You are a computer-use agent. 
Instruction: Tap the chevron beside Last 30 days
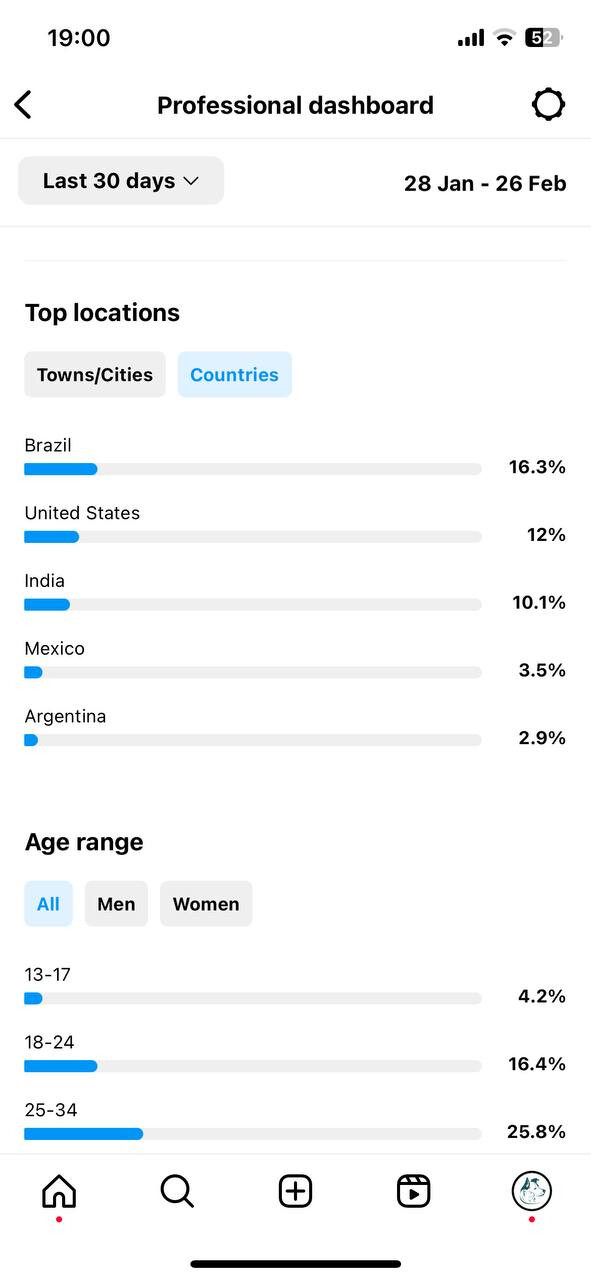tap(191, 181)
